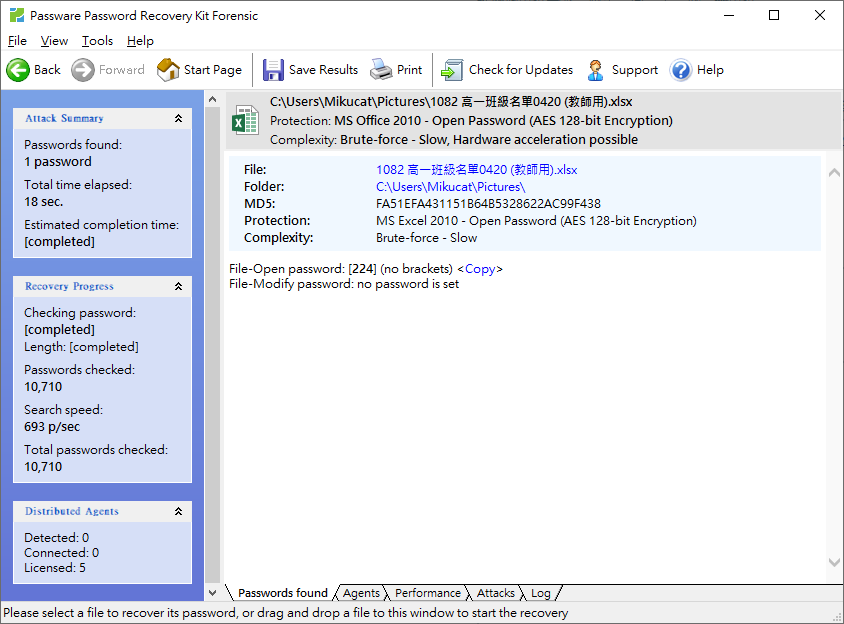844x624 pixels.
Task: Click the Back toolbar label
Action: tap(47, 70)
